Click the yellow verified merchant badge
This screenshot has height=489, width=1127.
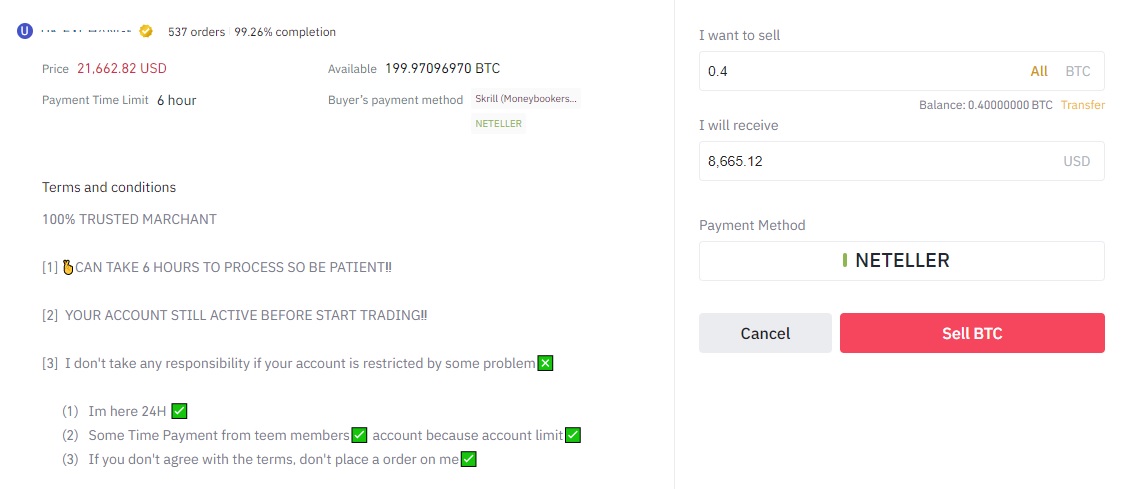pos(146,31)
